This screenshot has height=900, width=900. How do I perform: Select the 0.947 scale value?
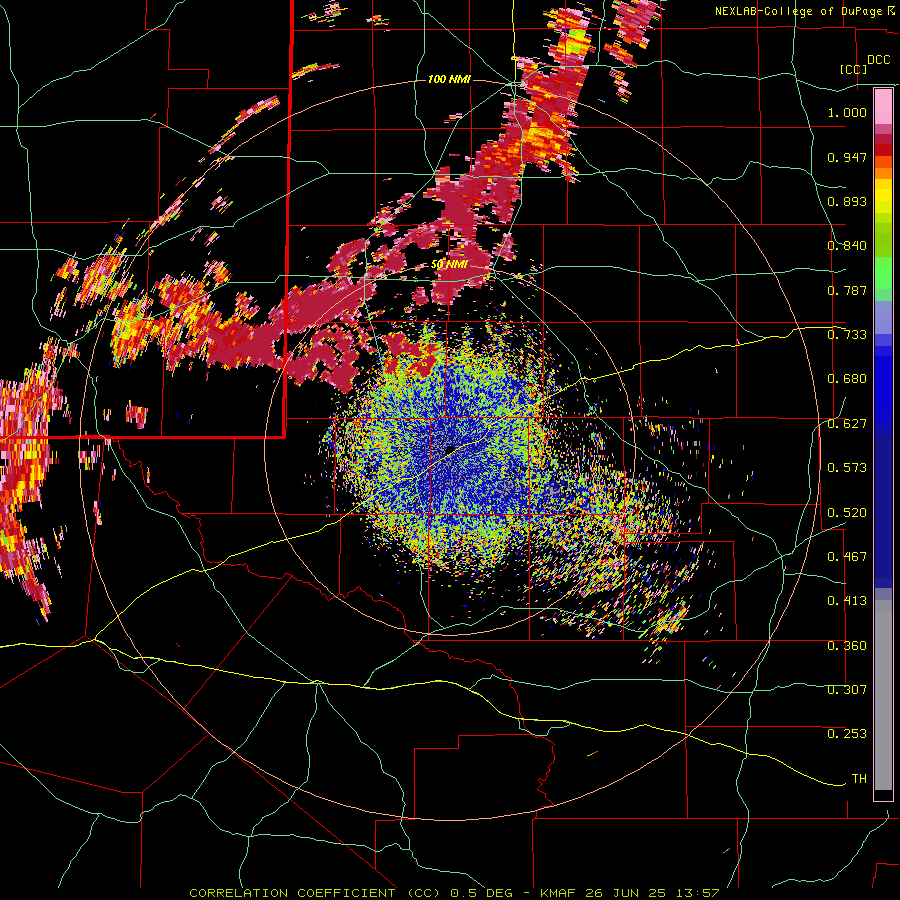847,157
